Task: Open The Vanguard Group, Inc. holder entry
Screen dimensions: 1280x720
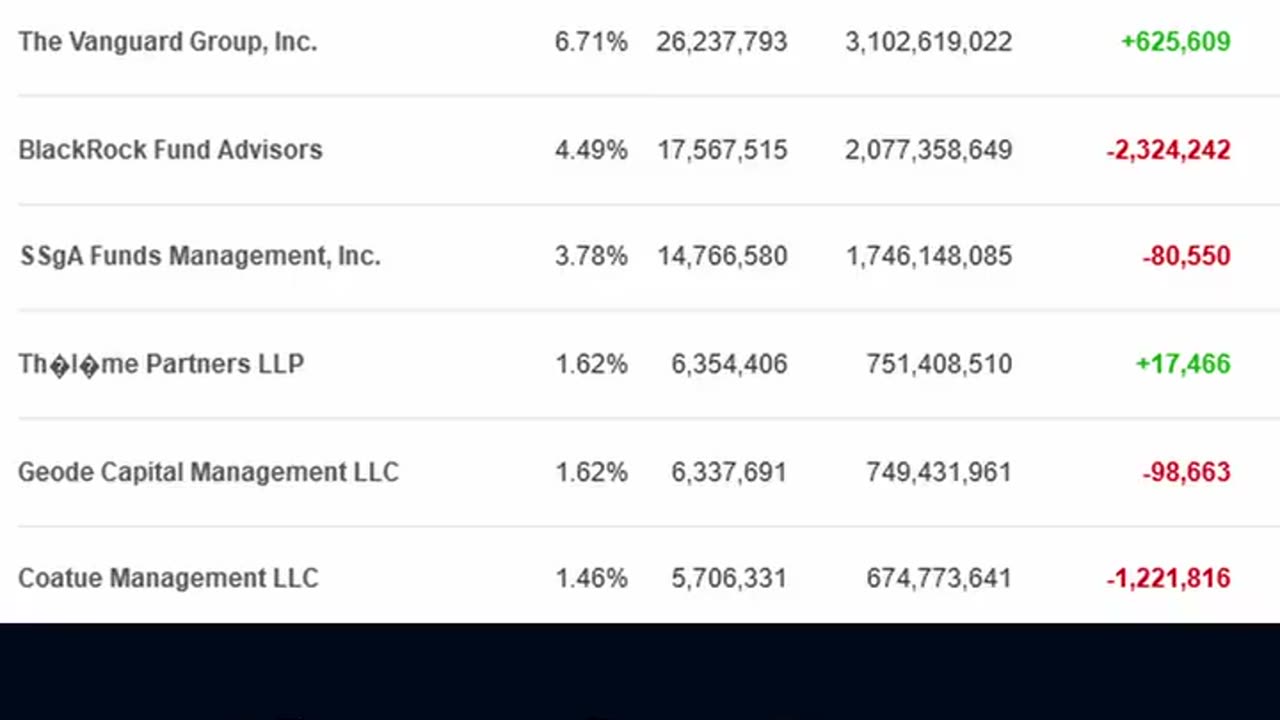Action: pos(167,42)
